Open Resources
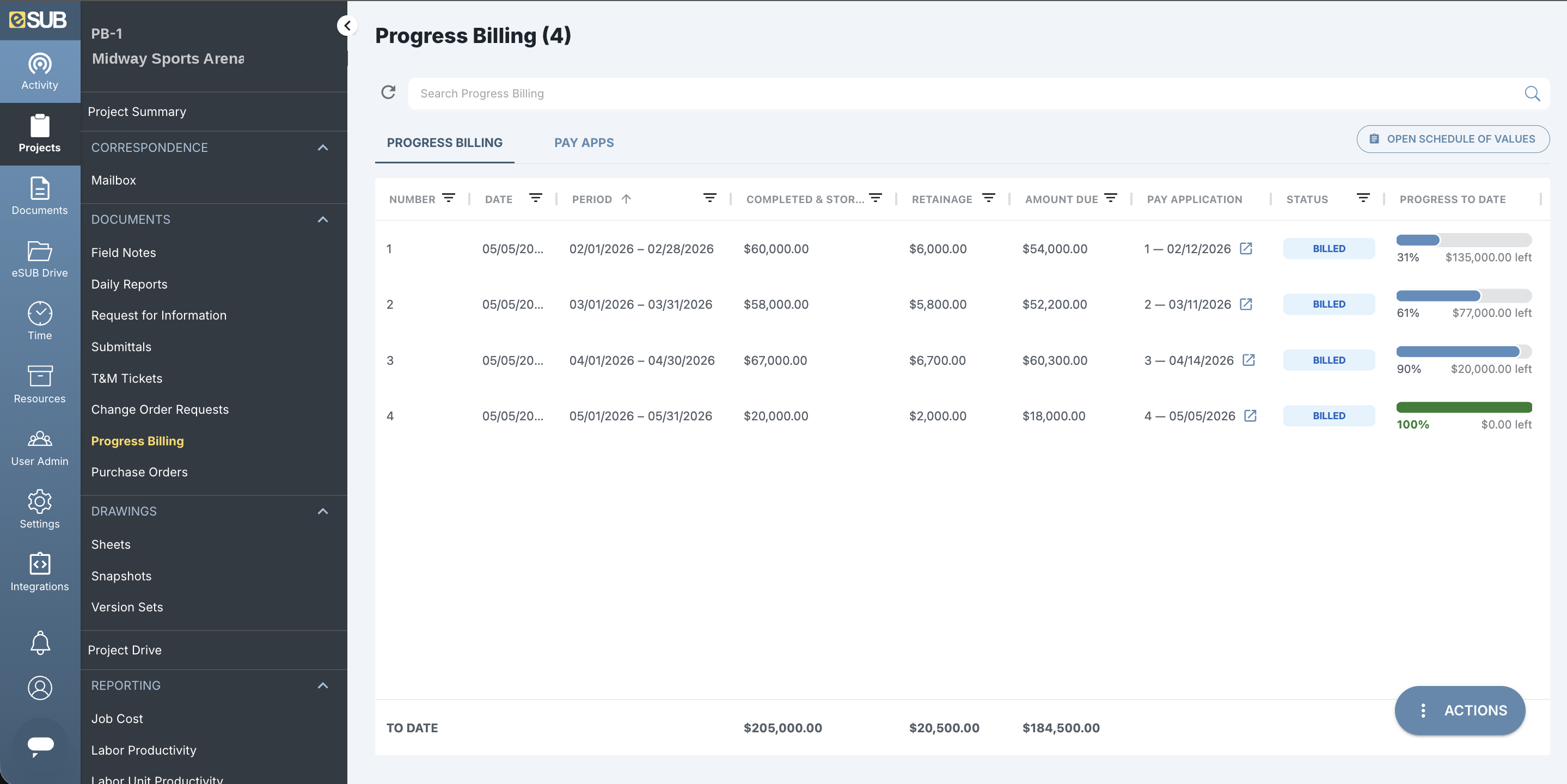This screenshot has height=784, width=1567. point(40,384)
